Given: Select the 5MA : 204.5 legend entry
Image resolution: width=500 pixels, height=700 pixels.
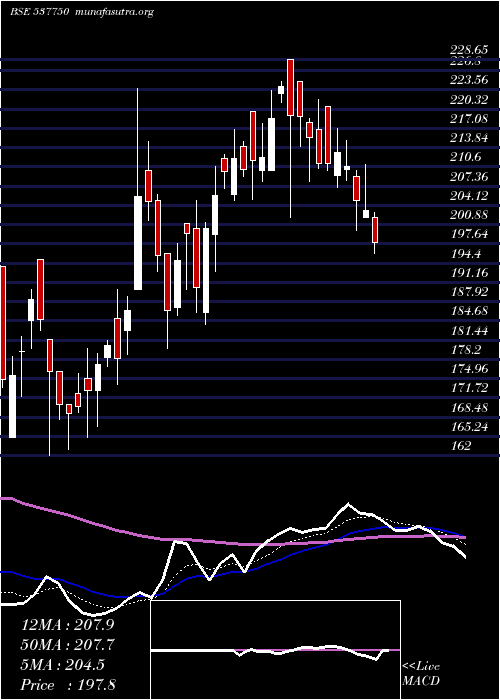Looking at the screenshot, I should pyautogui.click(x=62, y=665).
